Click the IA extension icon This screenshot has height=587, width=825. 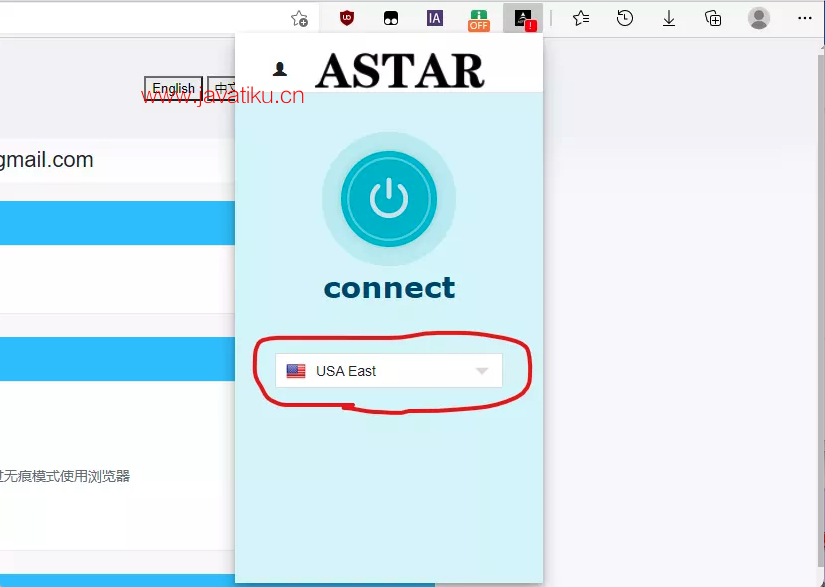tap(434, 18)
